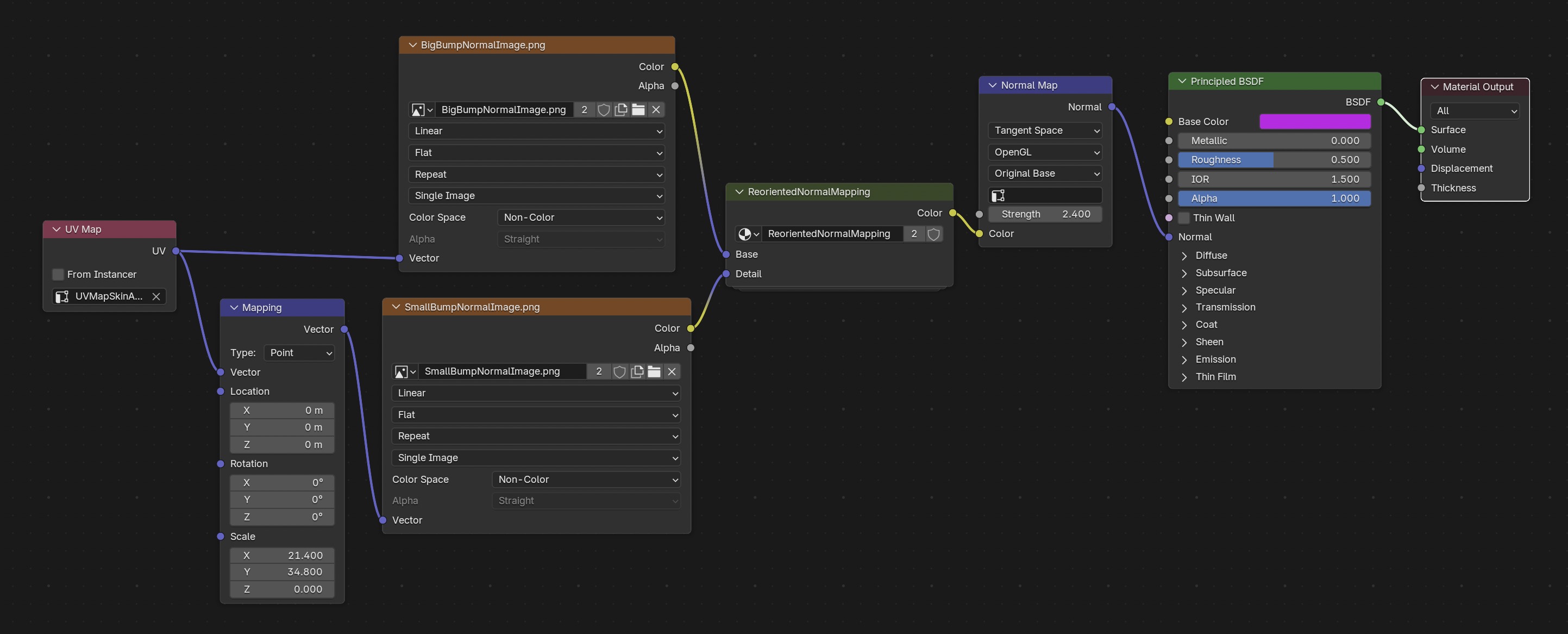
Task: Duplicate BigBumpNormalImage.png datablock via new image icon
Action: tap(621, 110)
